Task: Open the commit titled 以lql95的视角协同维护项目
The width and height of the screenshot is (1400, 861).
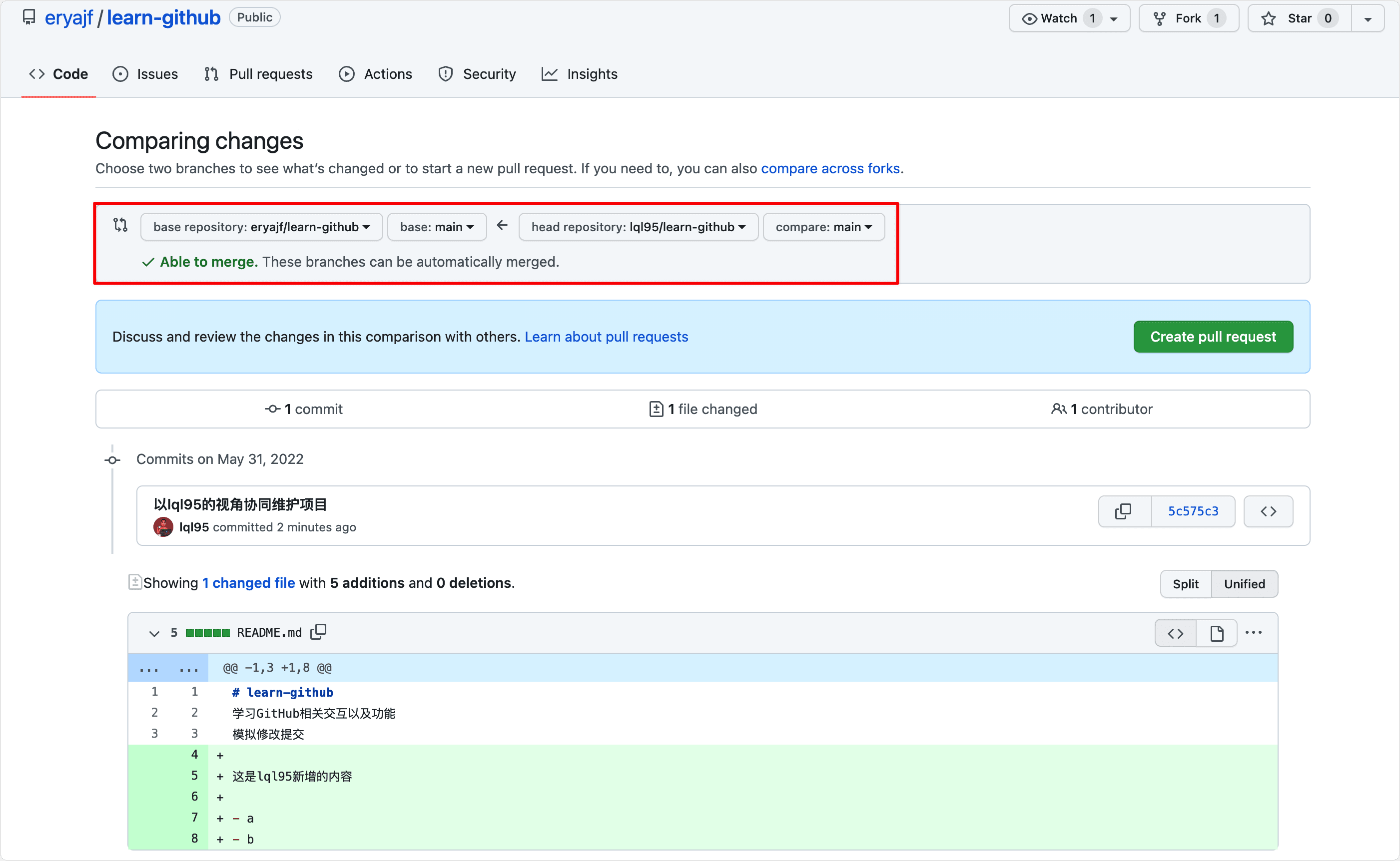Action: coord(240,504)
